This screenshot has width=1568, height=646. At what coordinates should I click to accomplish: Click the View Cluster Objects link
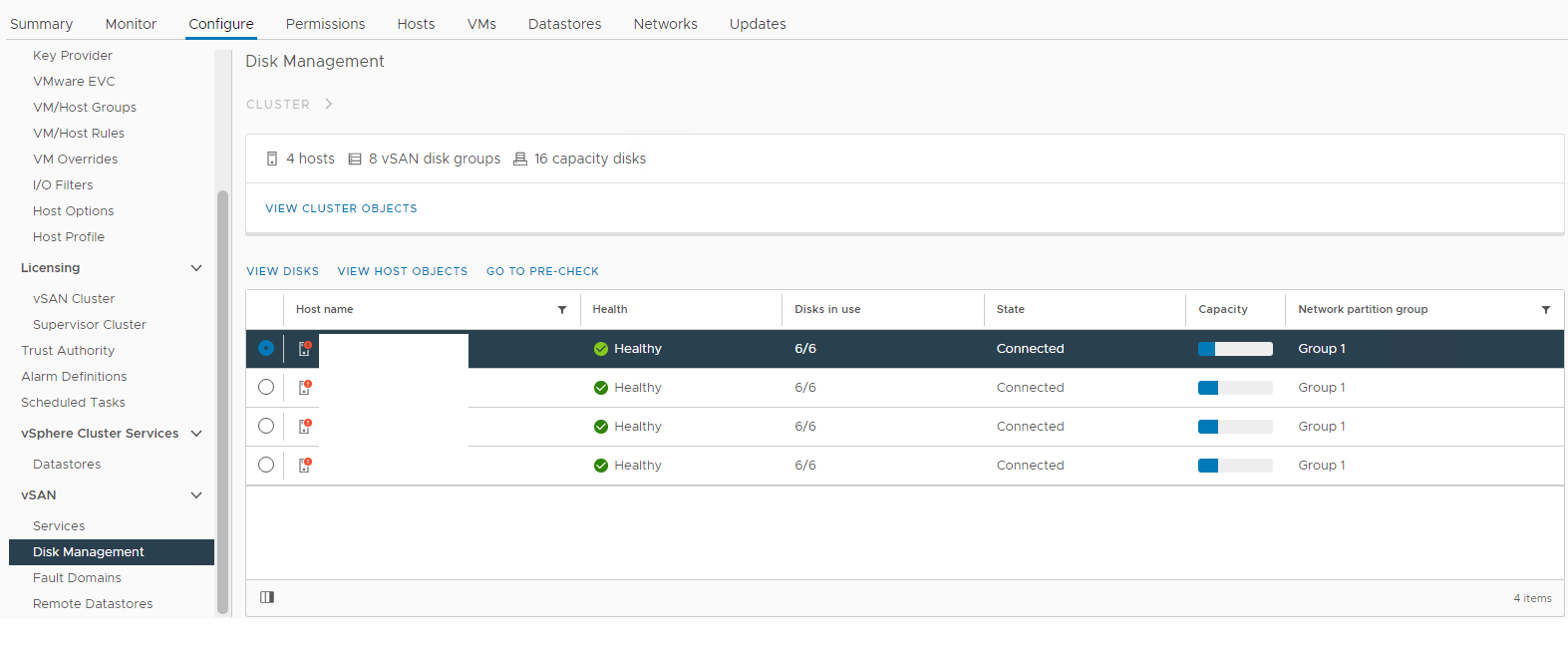pos(341,208)
